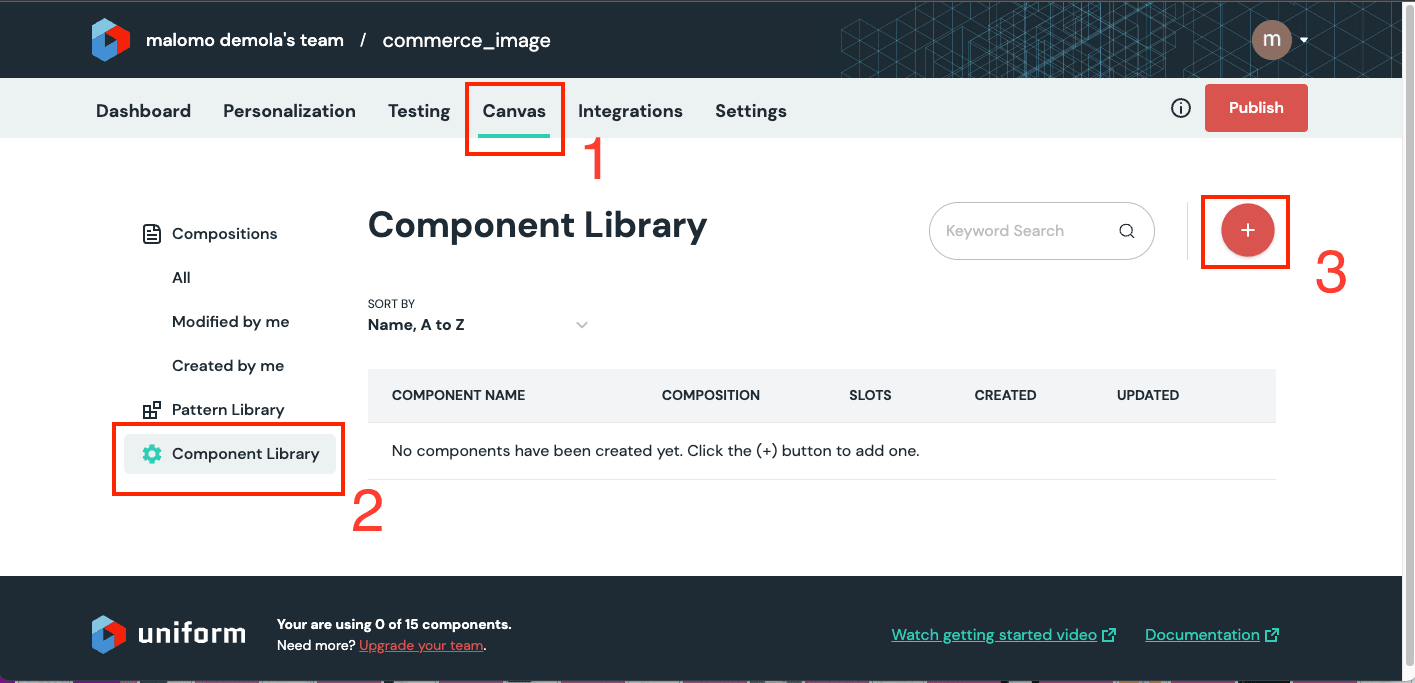Select the Canvas tab
Screen dimensions: 1415x683
point(514,111)
